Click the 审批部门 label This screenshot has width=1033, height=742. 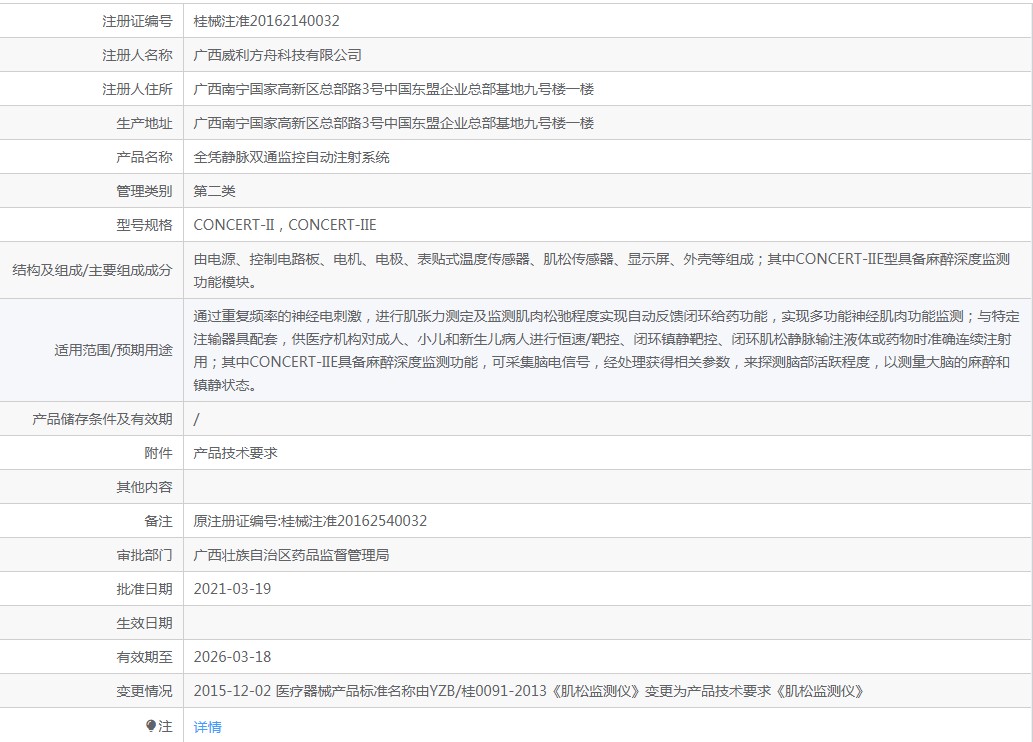pos(144,556)
